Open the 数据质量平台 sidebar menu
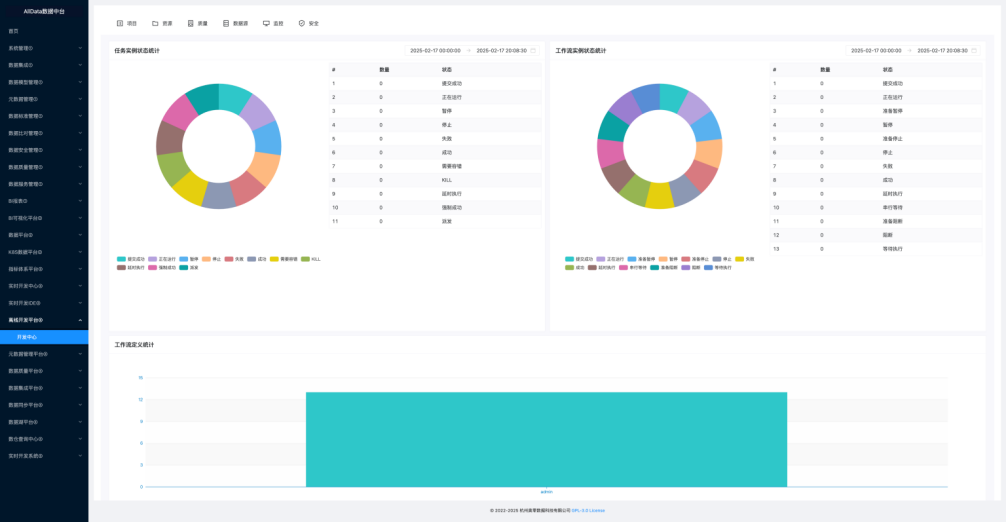1006x522 pixels. (44, 371)
